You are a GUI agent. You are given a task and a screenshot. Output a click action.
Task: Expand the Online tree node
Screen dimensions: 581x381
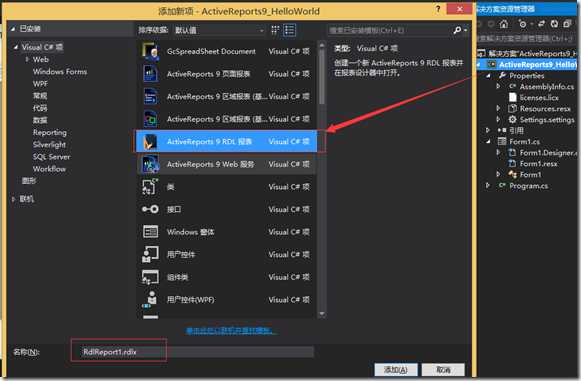click(x=13, y=199)
